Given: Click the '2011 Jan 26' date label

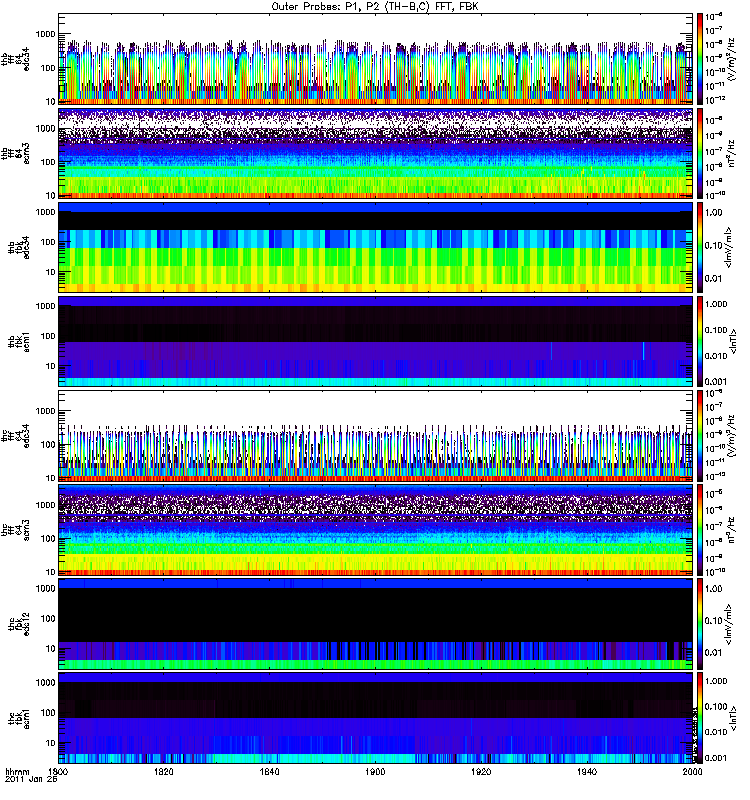Looking at the screenshot, I should [31, 780].
